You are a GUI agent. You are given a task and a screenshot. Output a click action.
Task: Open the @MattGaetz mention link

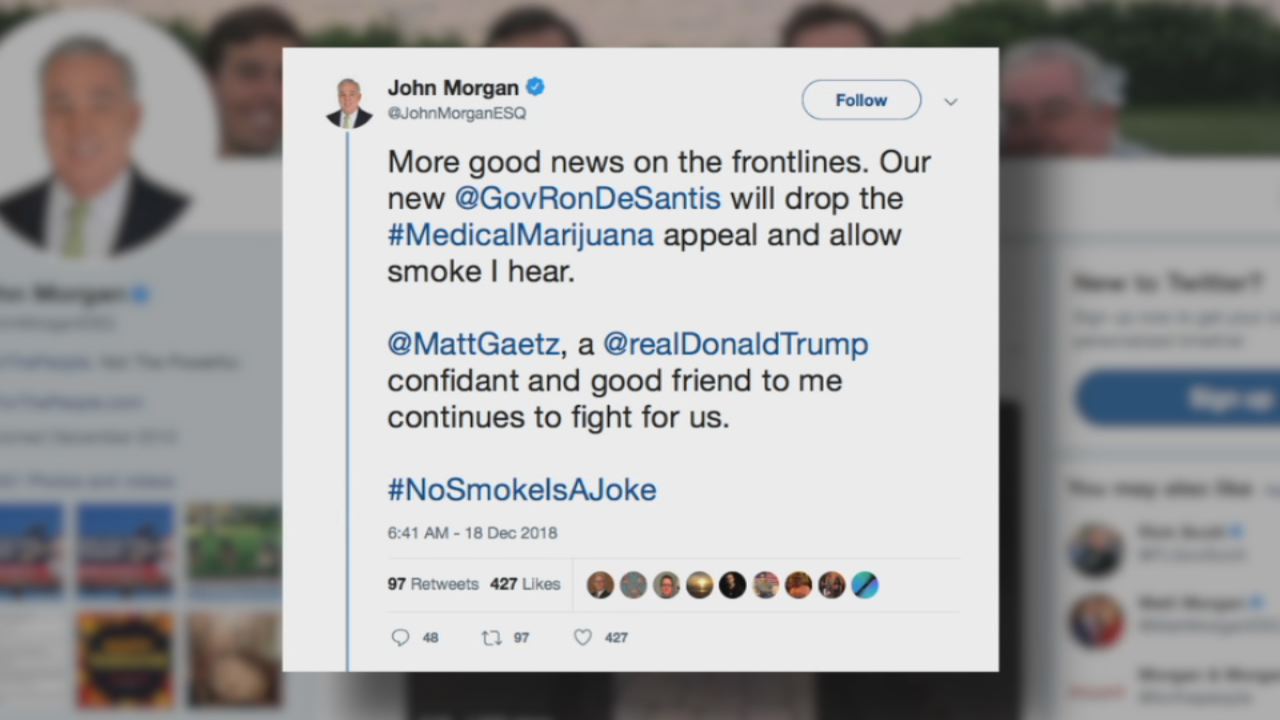[x=473, y=344]
